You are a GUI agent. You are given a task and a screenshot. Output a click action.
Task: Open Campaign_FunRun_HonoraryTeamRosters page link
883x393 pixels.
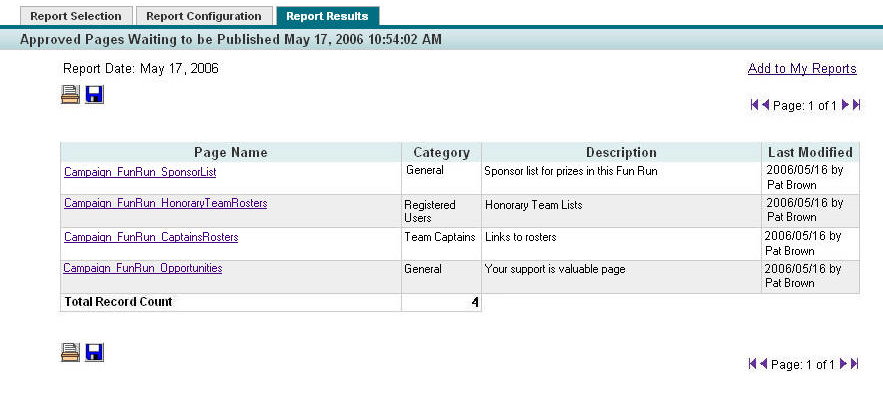tap(166, 203)
